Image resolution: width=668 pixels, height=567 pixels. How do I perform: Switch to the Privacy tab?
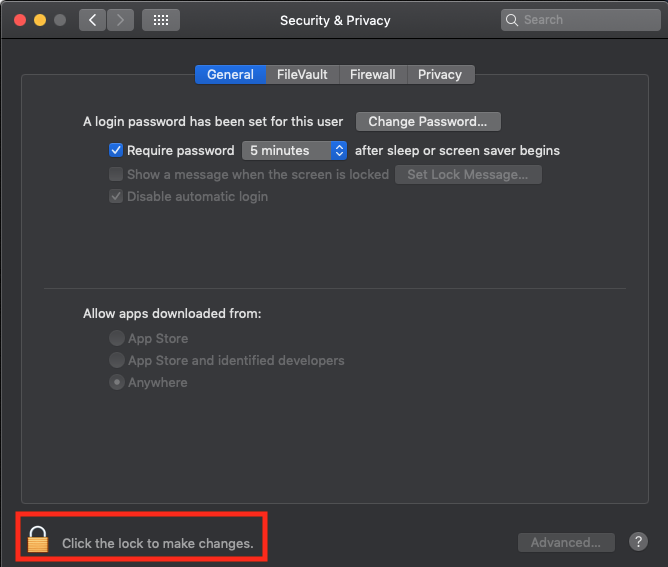pyautogui.click(x=440, y=75)
